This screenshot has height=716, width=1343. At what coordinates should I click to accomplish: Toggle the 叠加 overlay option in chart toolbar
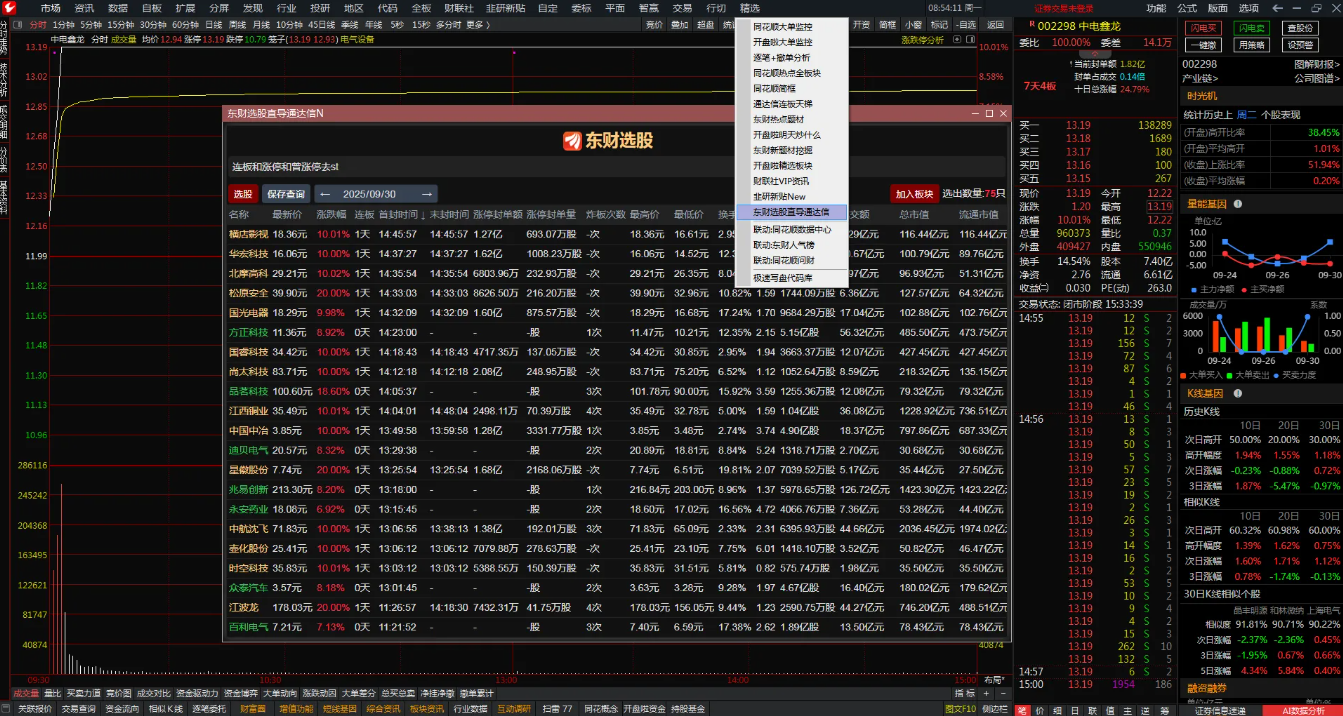[680, 25]
